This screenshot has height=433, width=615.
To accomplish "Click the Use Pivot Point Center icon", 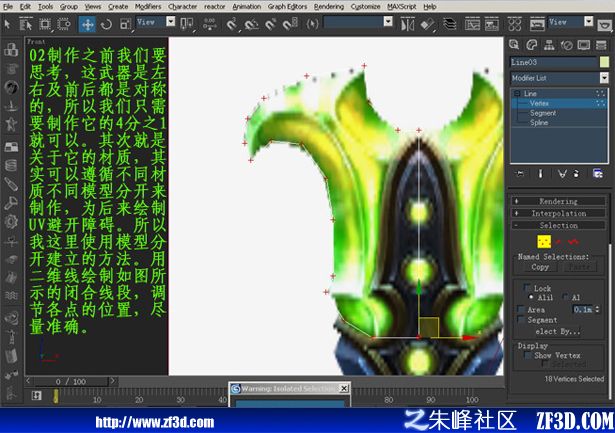I will pos(187,24).
